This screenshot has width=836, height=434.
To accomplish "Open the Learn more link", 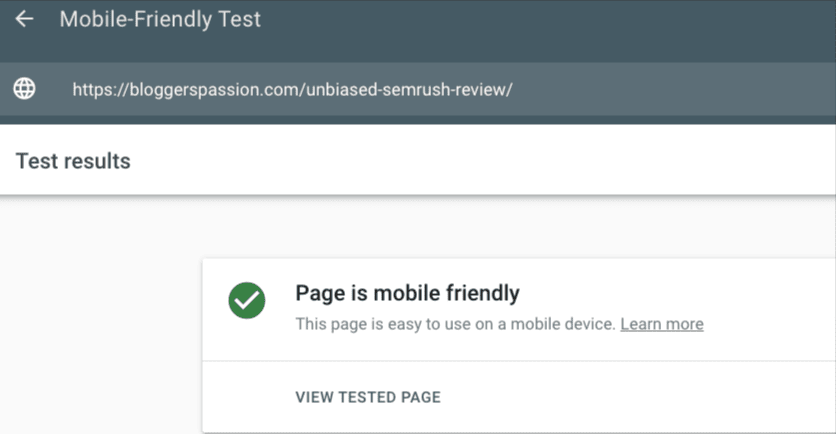I will [662, 324].
